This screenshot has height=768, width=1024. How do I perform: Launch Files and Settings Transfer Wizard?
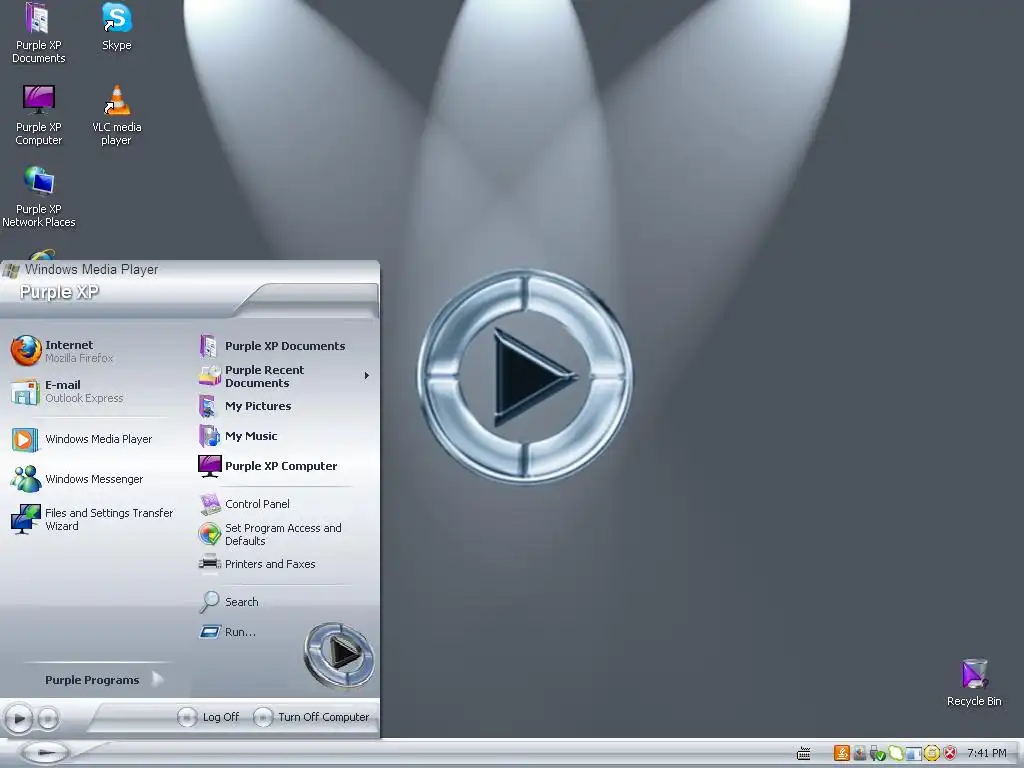coord(91,519)
